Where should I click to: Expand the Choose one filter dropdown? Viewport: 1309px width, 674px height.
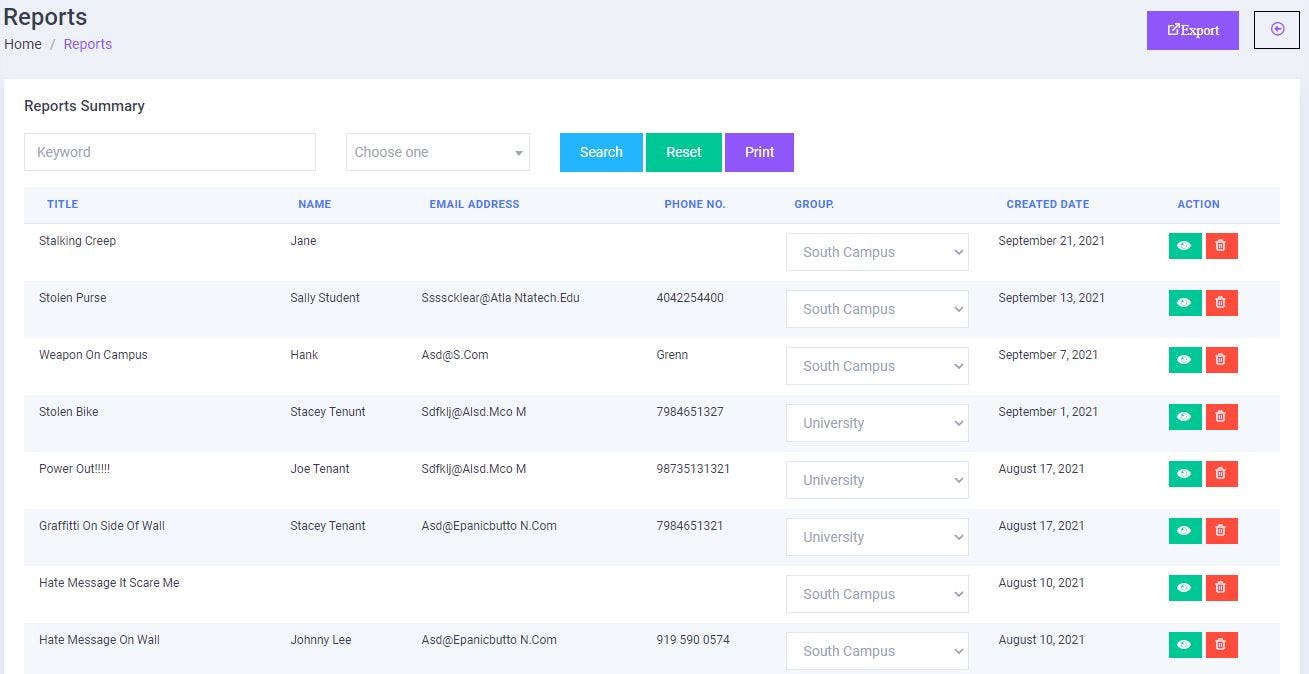click(437, 152)
